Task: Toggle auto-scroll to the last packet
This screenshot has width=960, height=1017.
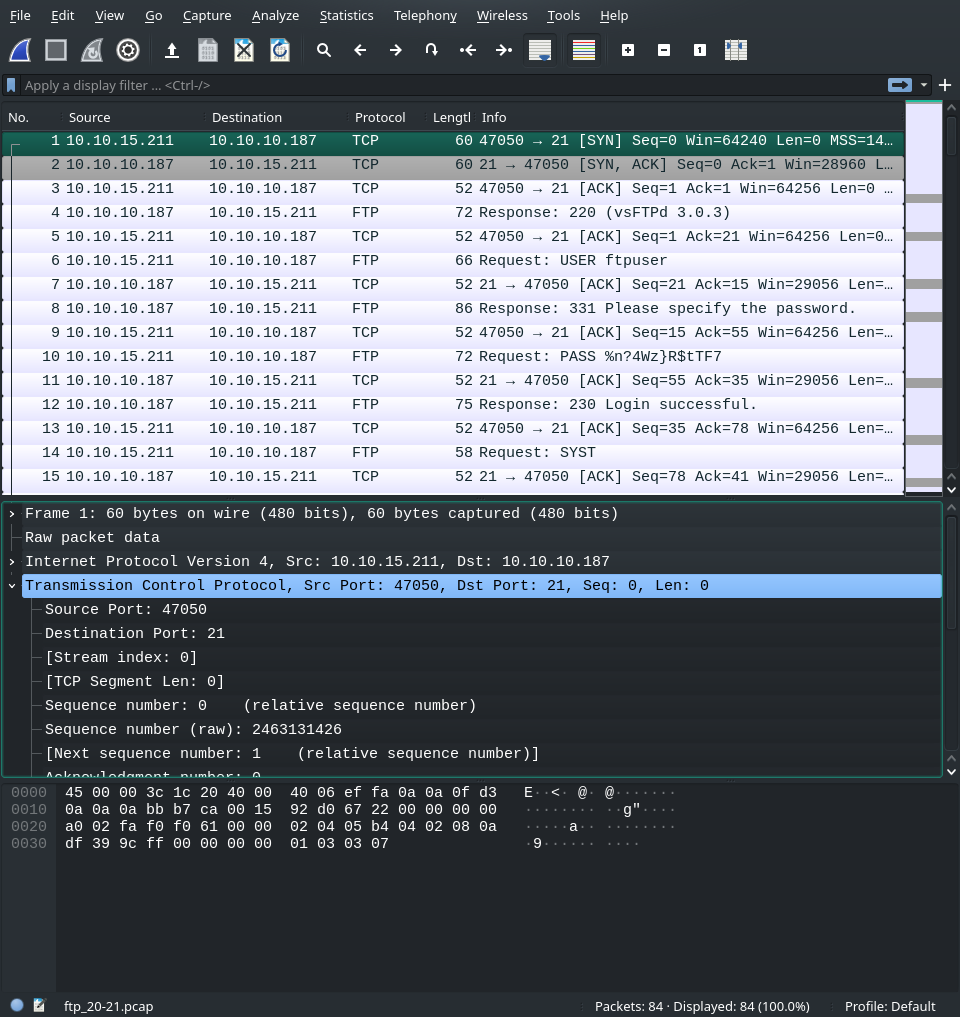Action: coord(540,50)
